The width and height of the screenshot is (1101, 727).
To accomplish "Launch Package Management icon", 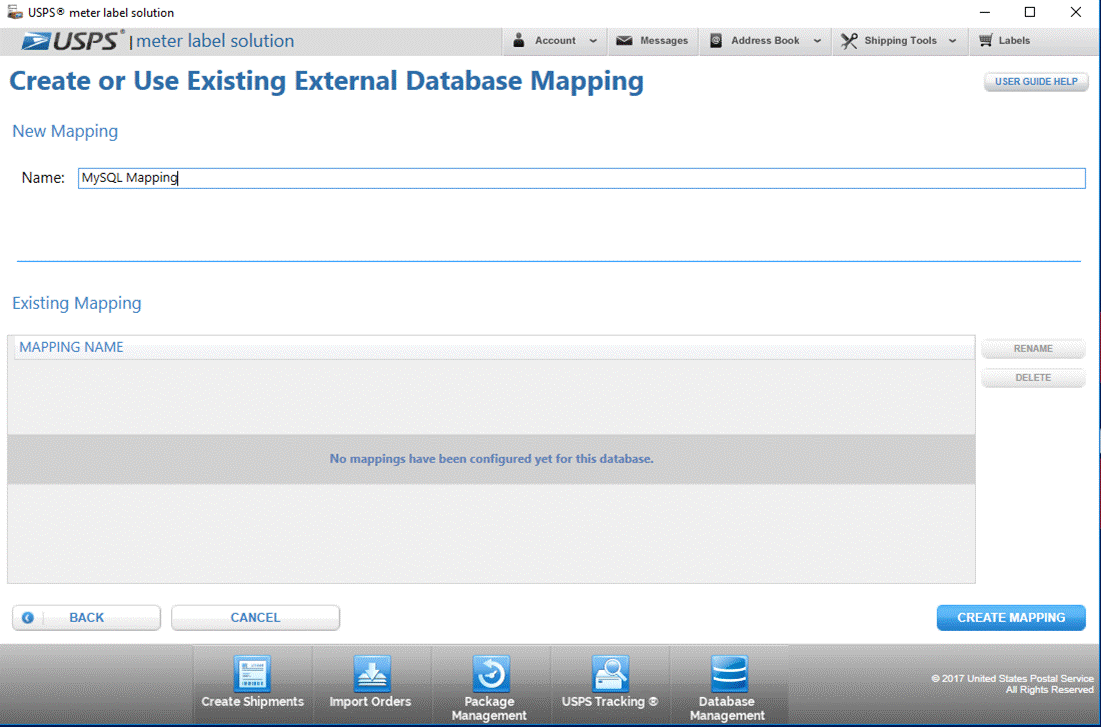I will point(490,674).
